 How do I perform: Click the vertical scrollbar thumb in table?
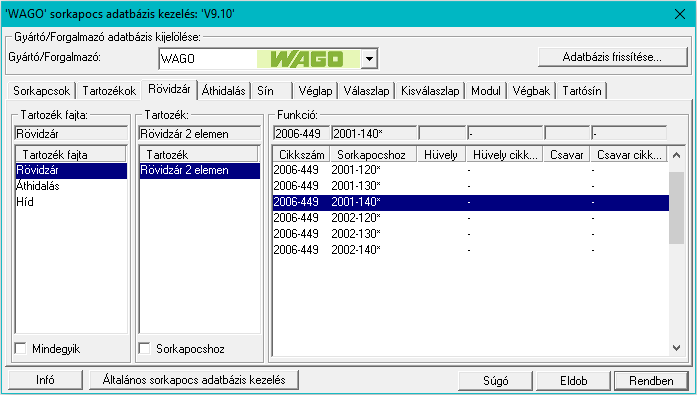pos(676,207)
